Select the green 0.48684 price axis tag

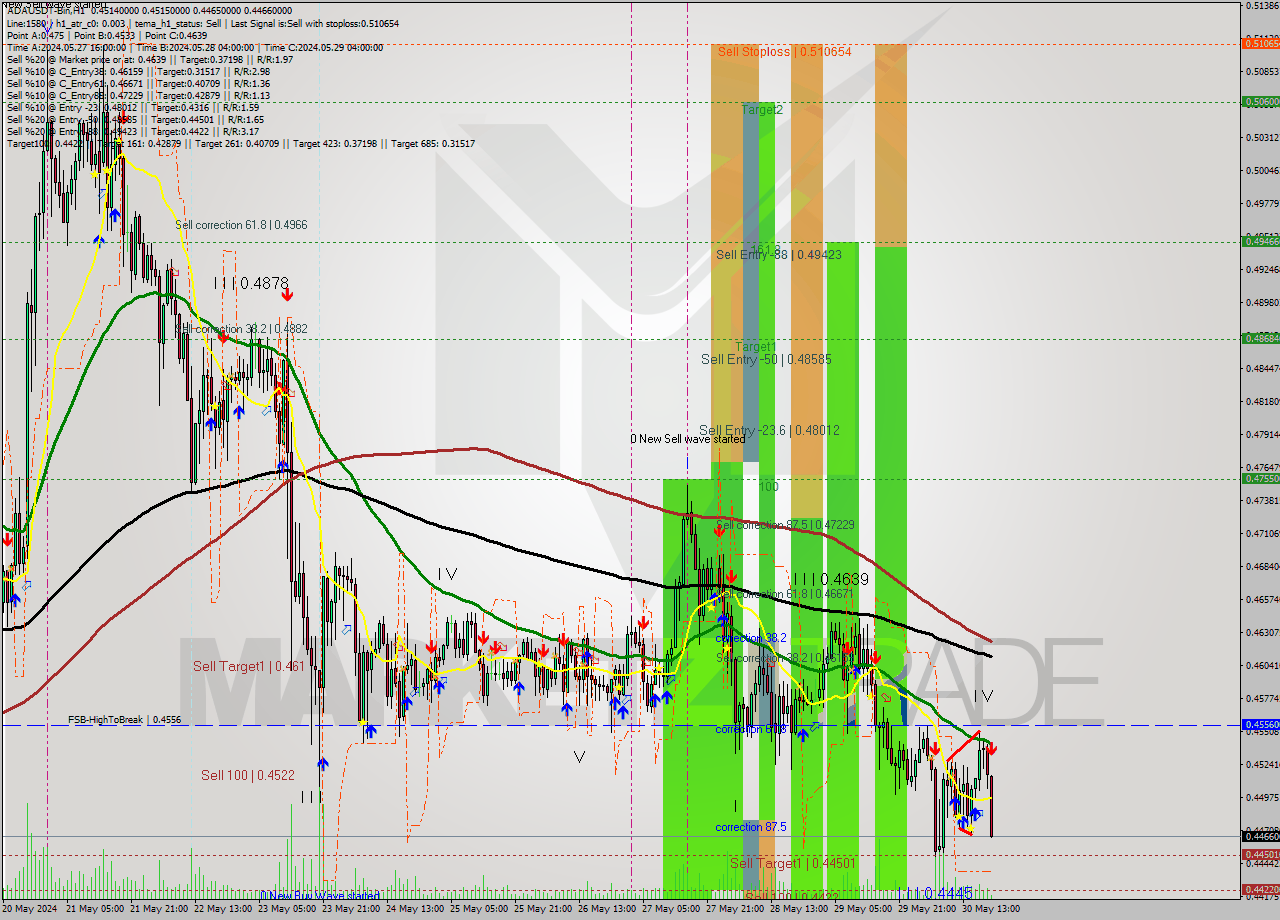1260,338
